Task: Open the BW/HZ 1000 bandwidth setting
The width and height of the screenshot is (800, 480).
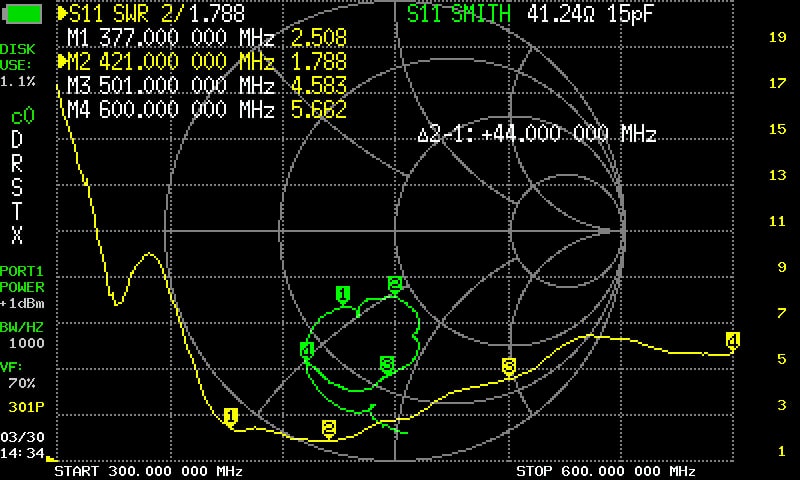Action: [23, 334]
